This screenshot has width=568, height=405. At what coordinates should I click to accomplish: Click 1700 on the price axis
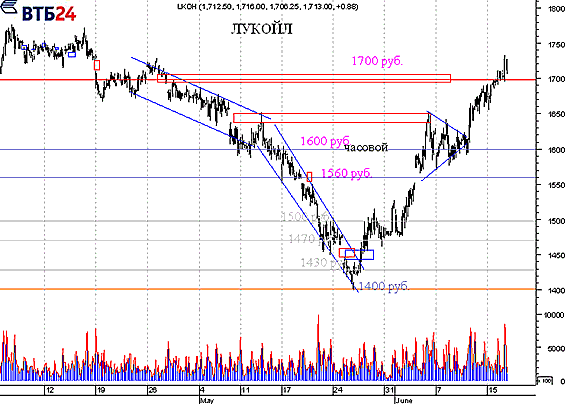tap(556, 79)
